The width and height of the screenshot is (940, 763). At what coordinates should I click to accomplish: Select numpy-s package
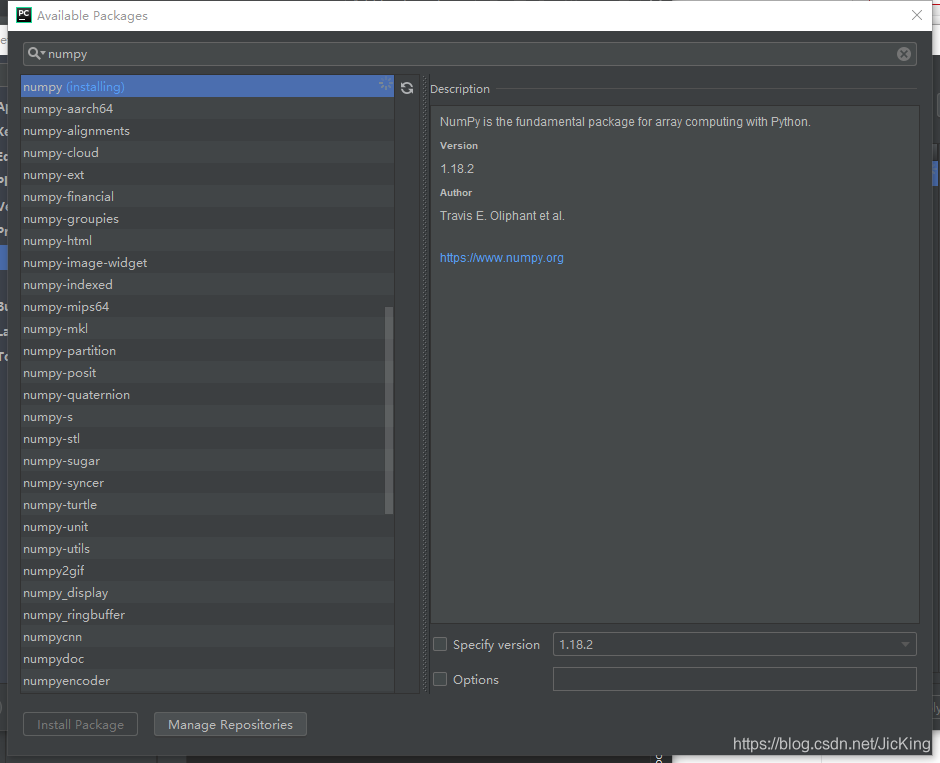click(207, 417)
